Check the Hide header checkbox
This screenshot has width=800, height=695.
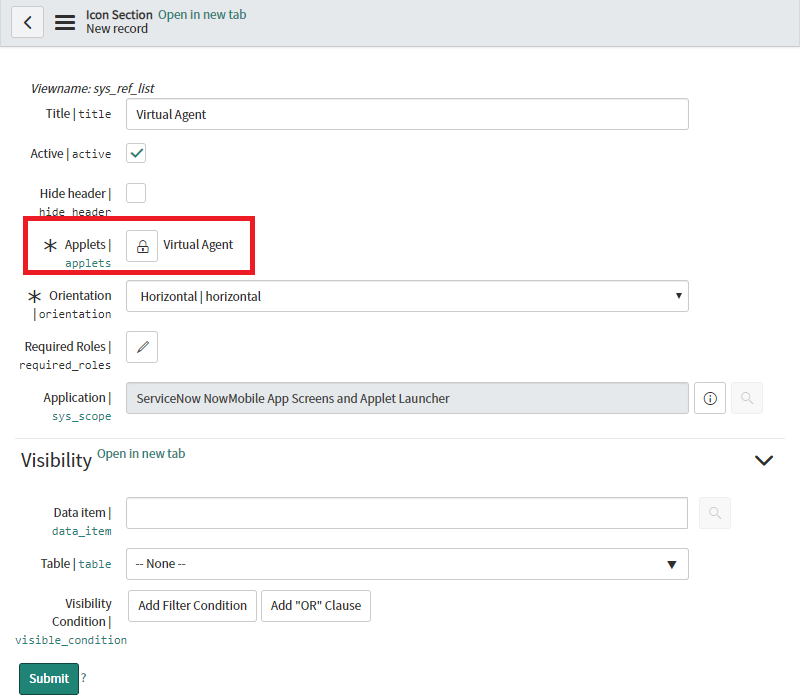136,193
